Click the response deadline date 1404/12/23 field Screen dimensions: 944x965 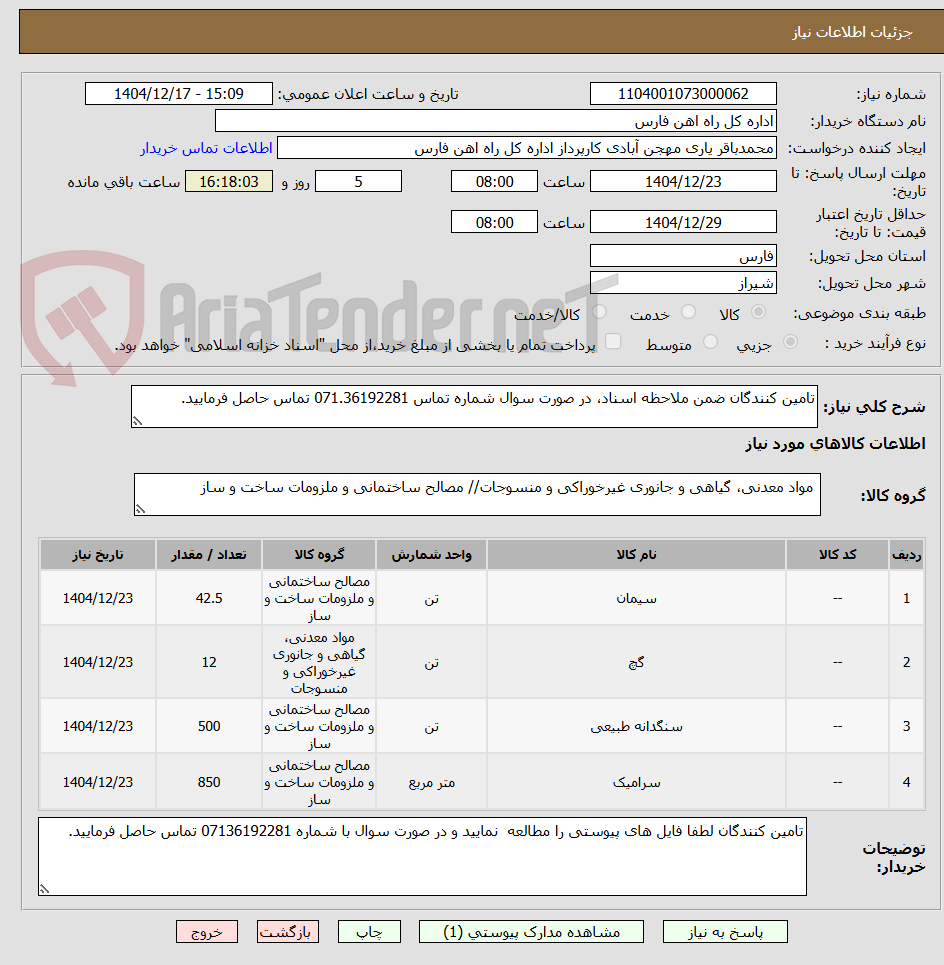[x=683, y=182]
